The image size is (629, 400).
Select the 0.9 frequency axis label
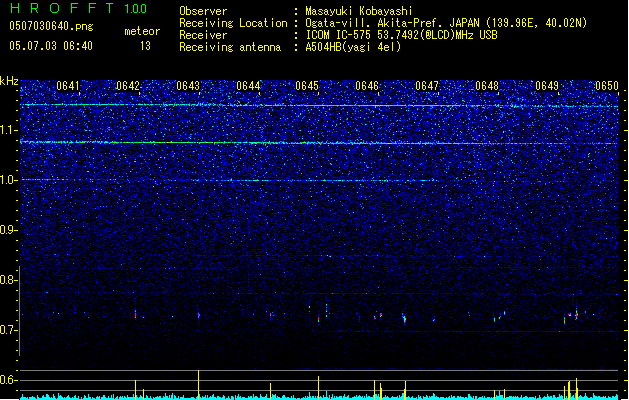[9, 230]
